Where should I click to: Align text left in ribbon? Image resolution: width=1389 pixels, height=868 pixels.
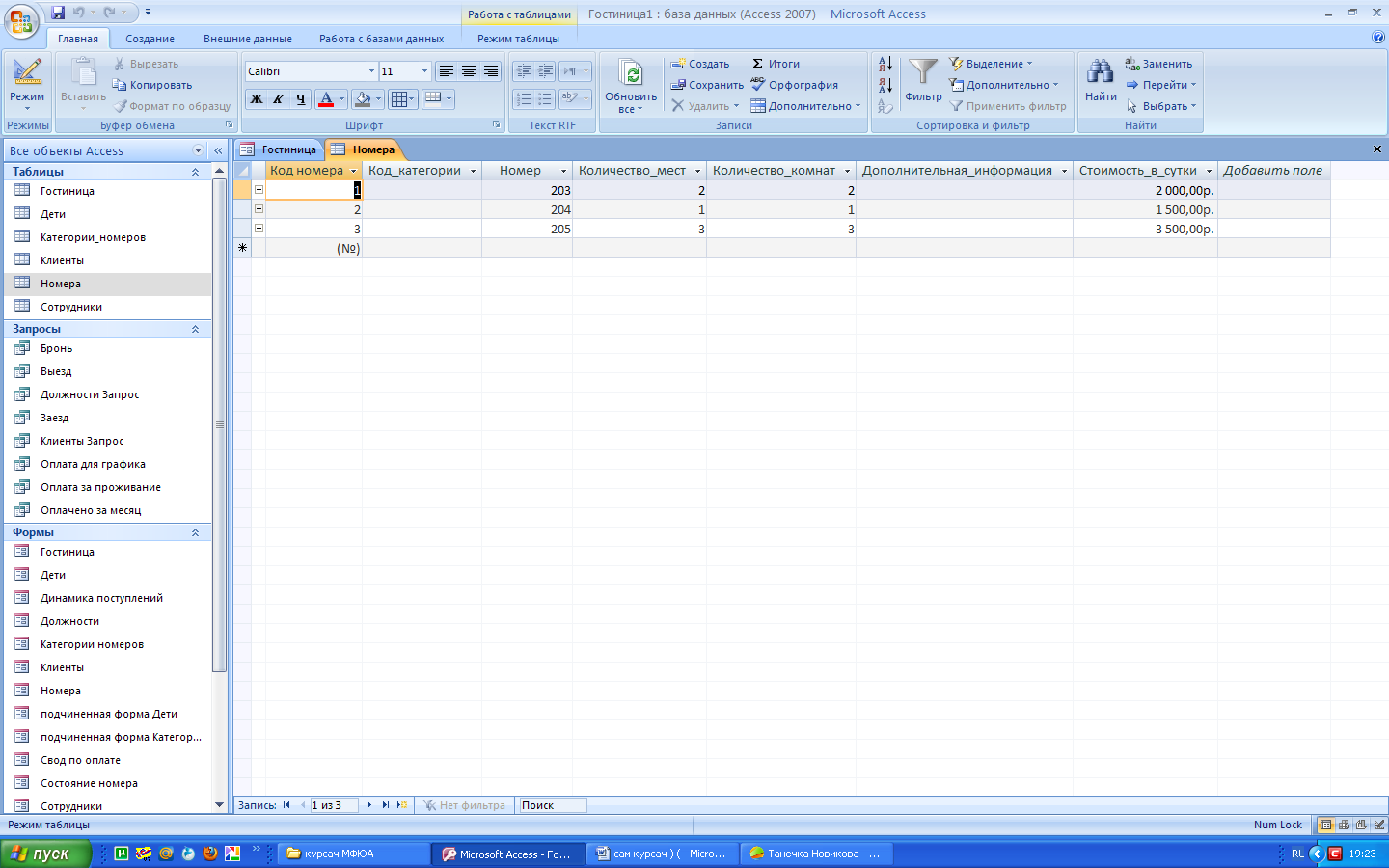click(446, 71)
